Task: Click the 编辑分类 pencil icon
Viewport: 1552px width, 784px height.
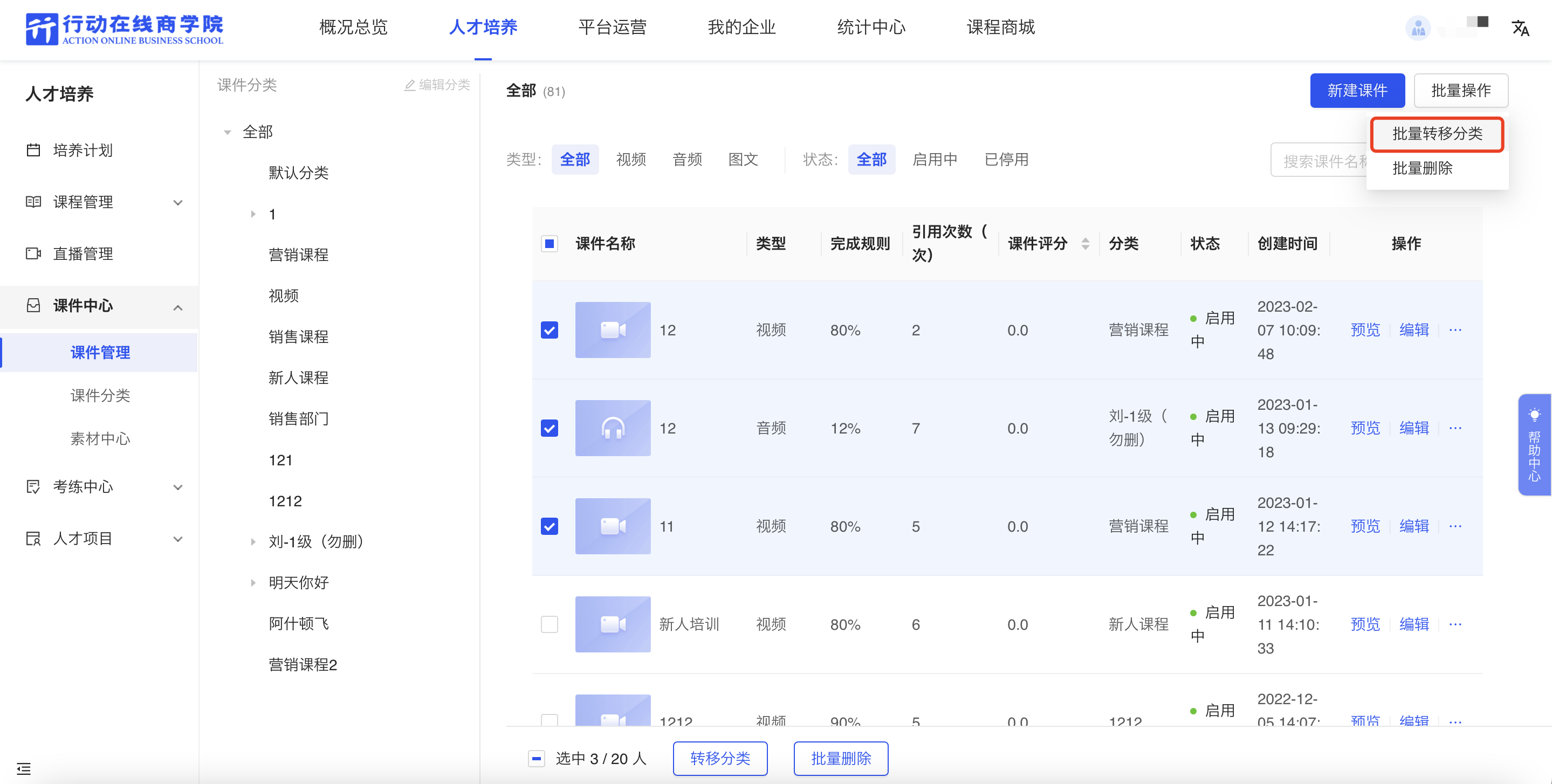Action: pyautogui.click(x=410, y=85)
